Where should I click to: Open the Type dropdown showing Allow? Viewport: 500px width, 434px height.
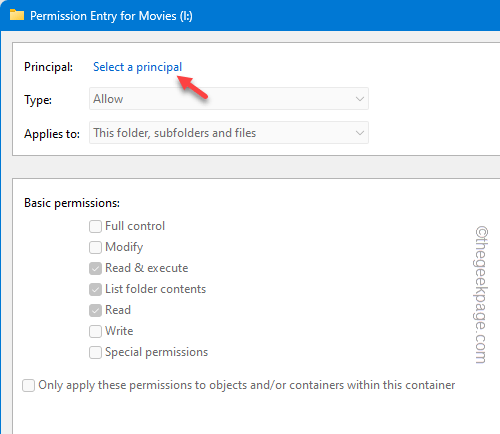coord(229,99)
